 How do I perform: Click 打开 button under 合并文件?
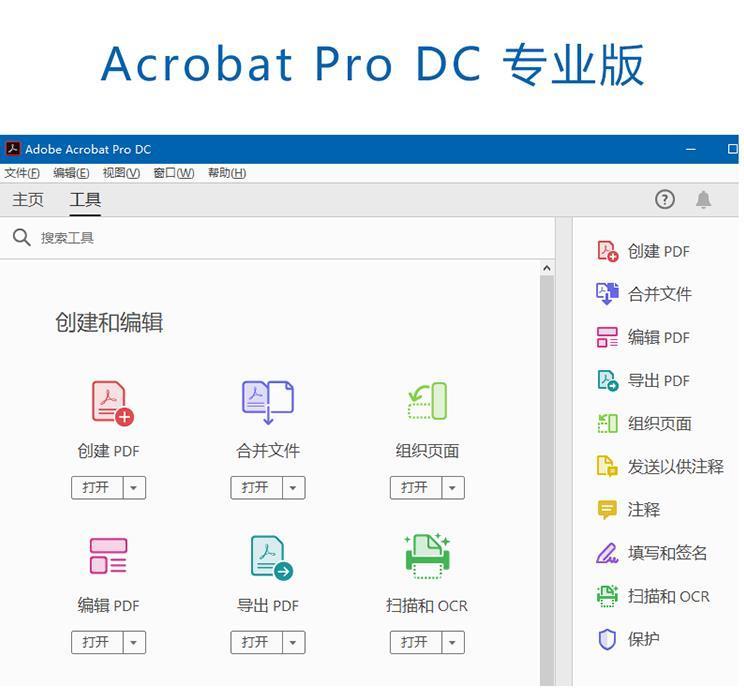[257, 488]
